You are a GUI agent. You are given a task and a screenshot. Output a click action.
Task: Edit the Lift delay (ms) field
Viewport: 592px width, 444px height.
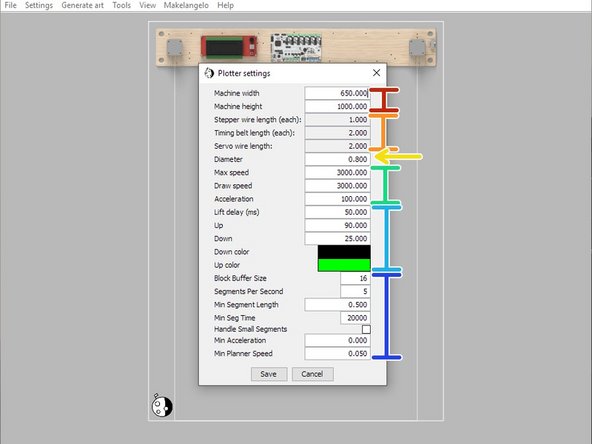(x=337, y=212)
